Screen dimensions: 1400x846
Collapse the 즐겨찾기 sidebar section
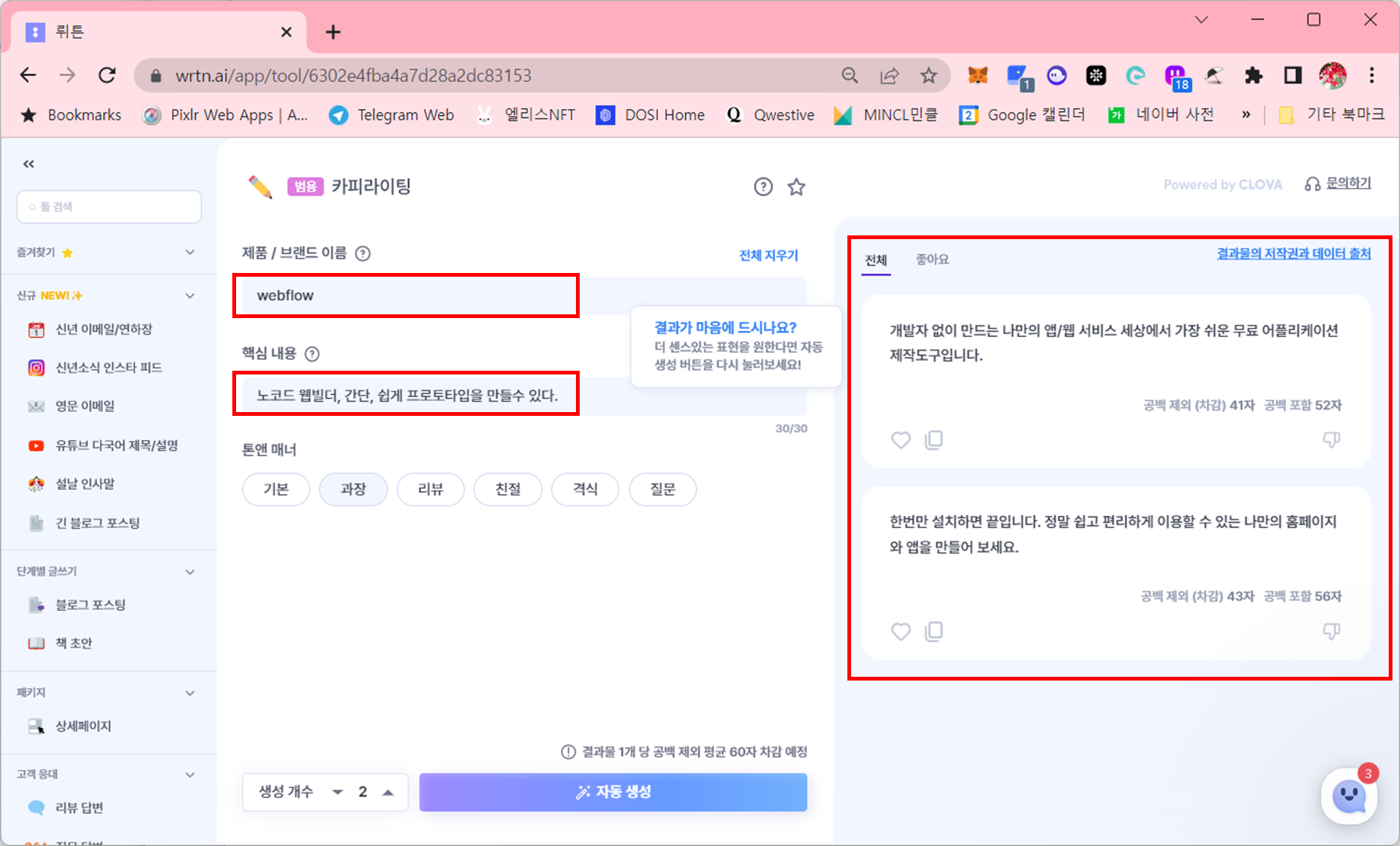click(x=189, y=253)
